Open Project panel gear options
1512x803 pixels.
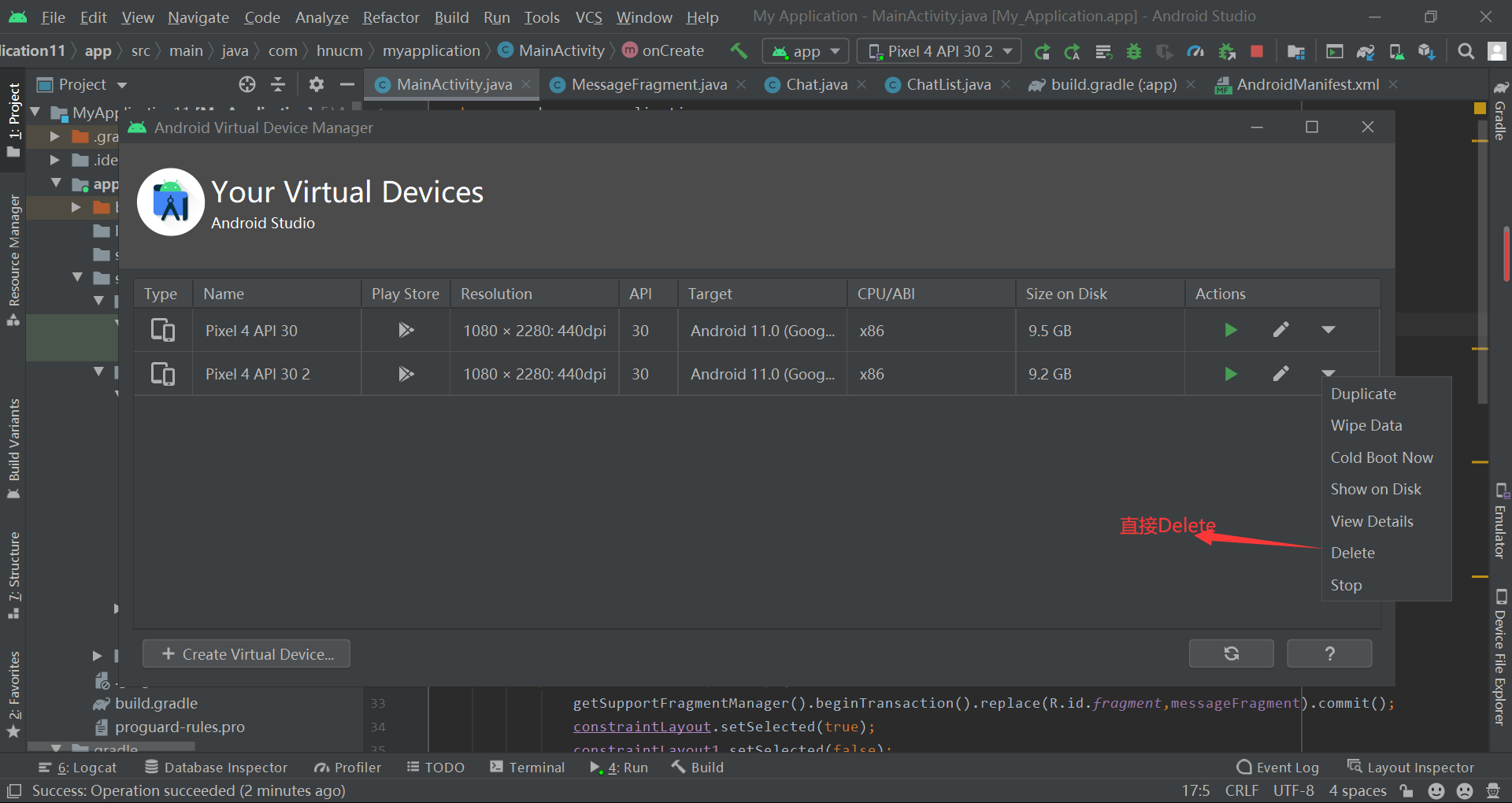pos(317,84)
